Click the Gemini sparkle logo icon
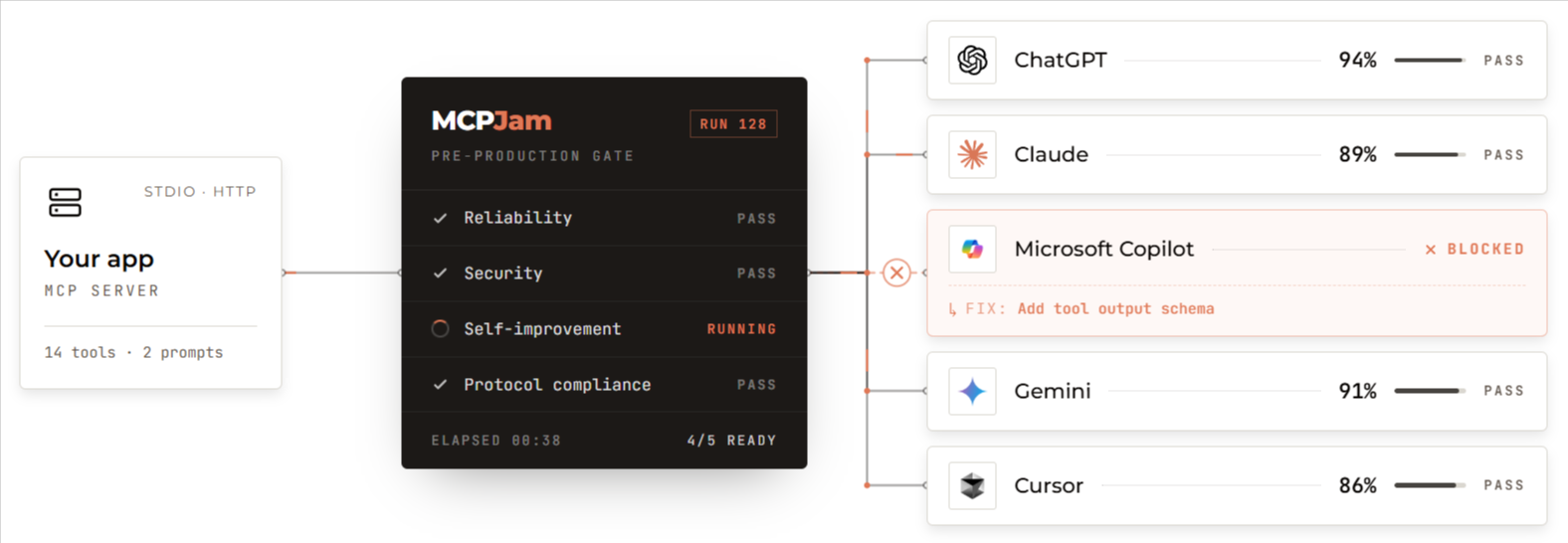 pos(972,391)
